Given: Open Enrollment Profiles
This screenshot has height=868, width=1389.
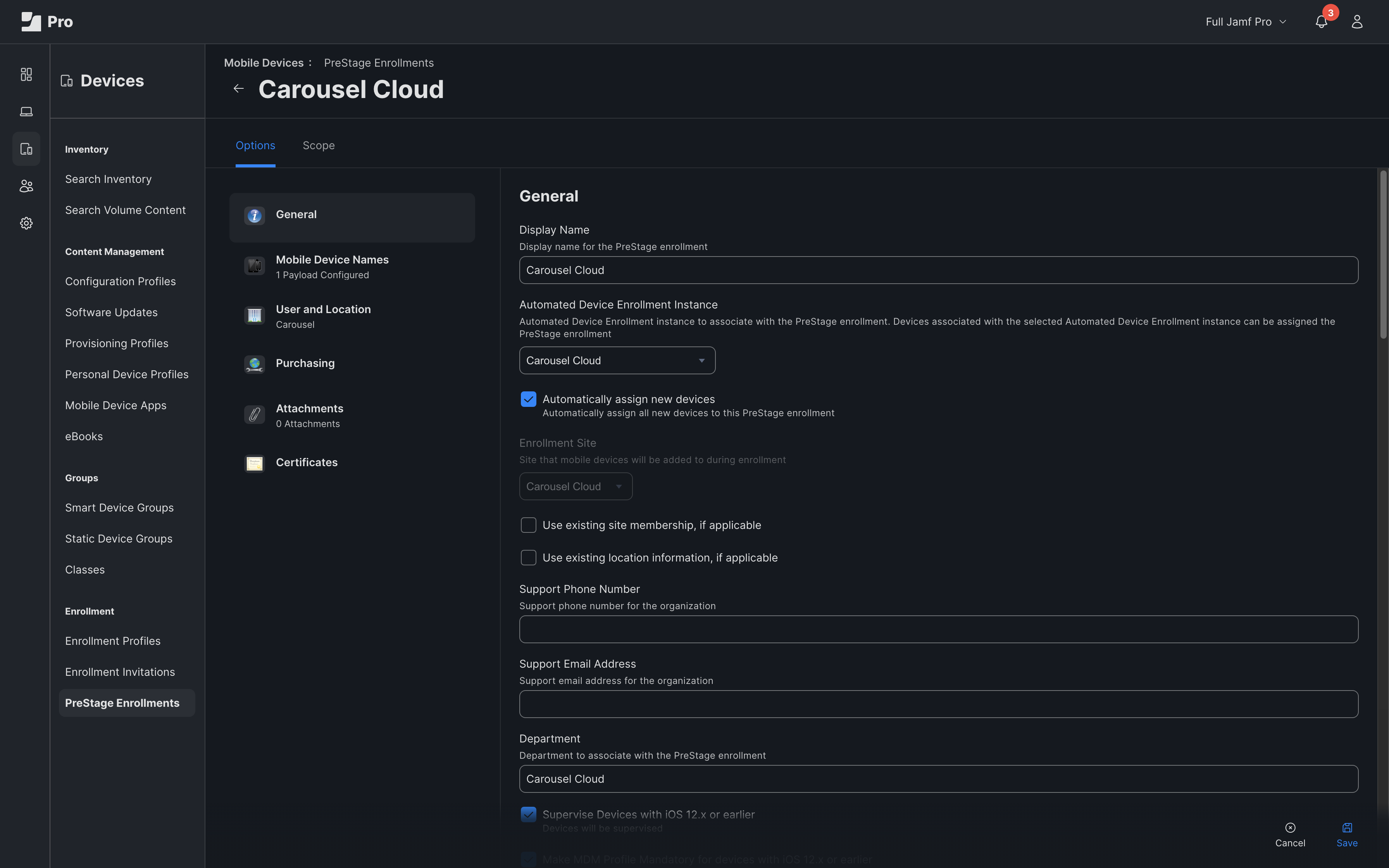Looking at the screenshot, I should [x=112, y=641].
